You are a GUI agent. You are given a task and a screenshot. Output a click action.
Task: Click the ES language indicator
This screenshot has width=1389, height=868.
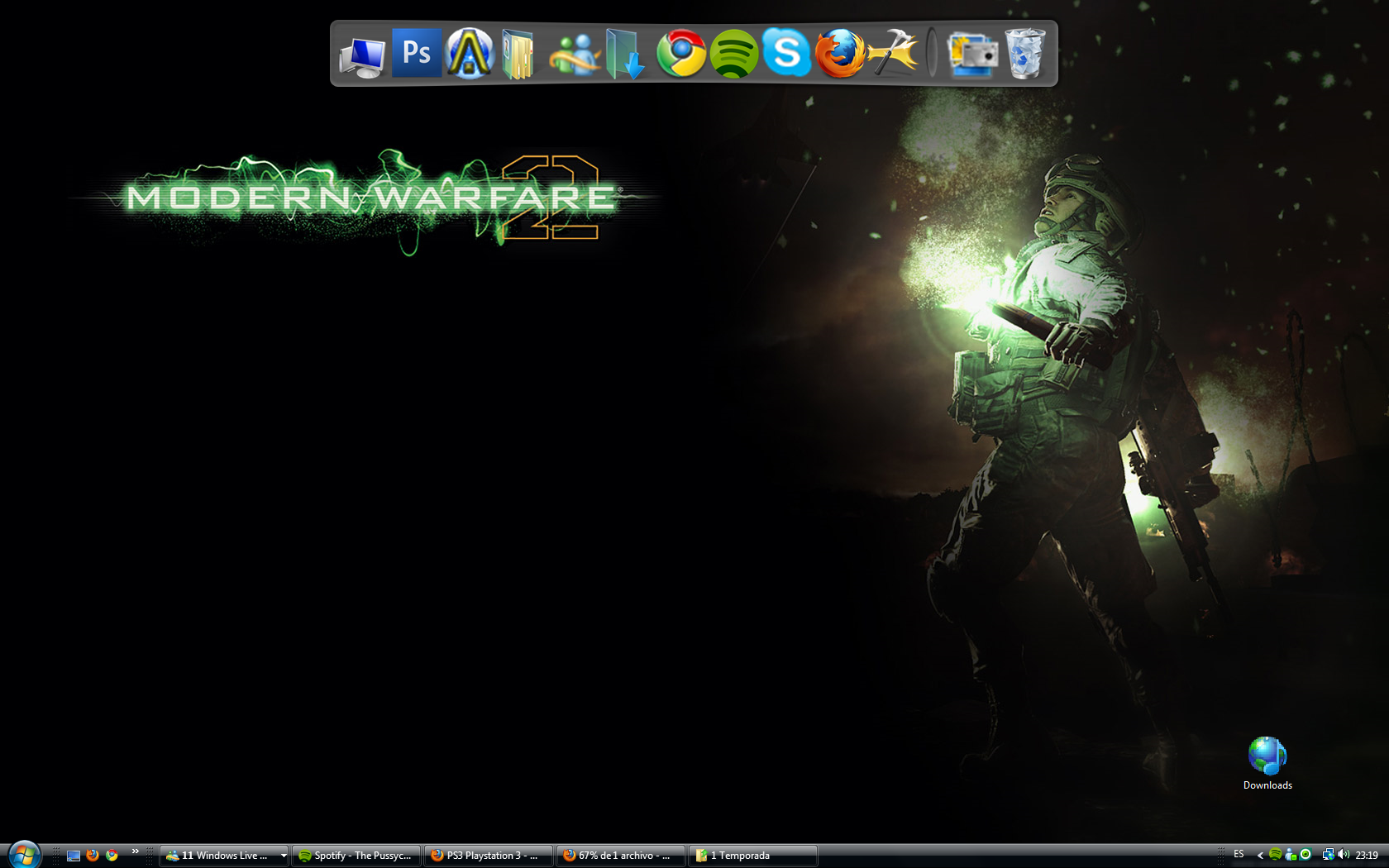(x=1239, y=855)
